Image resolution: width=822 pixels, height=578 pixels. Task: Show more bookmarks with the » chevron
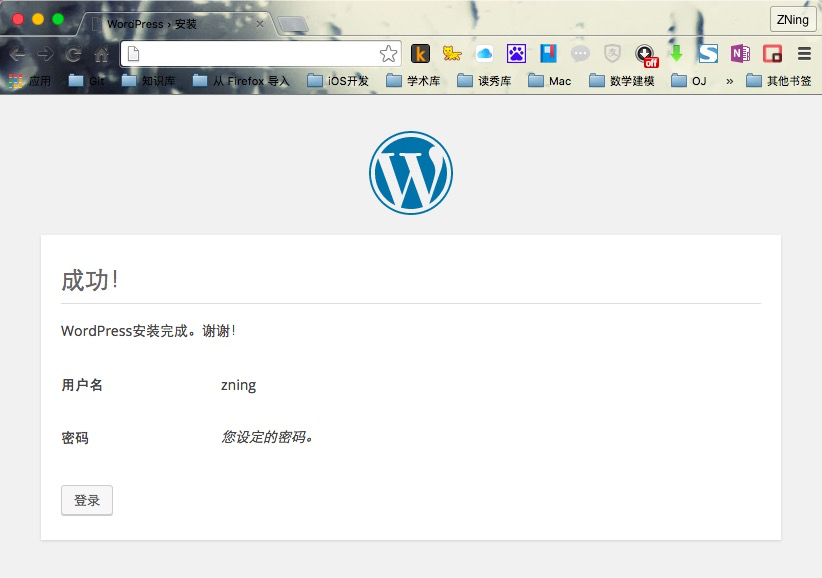tap(729, 81)
